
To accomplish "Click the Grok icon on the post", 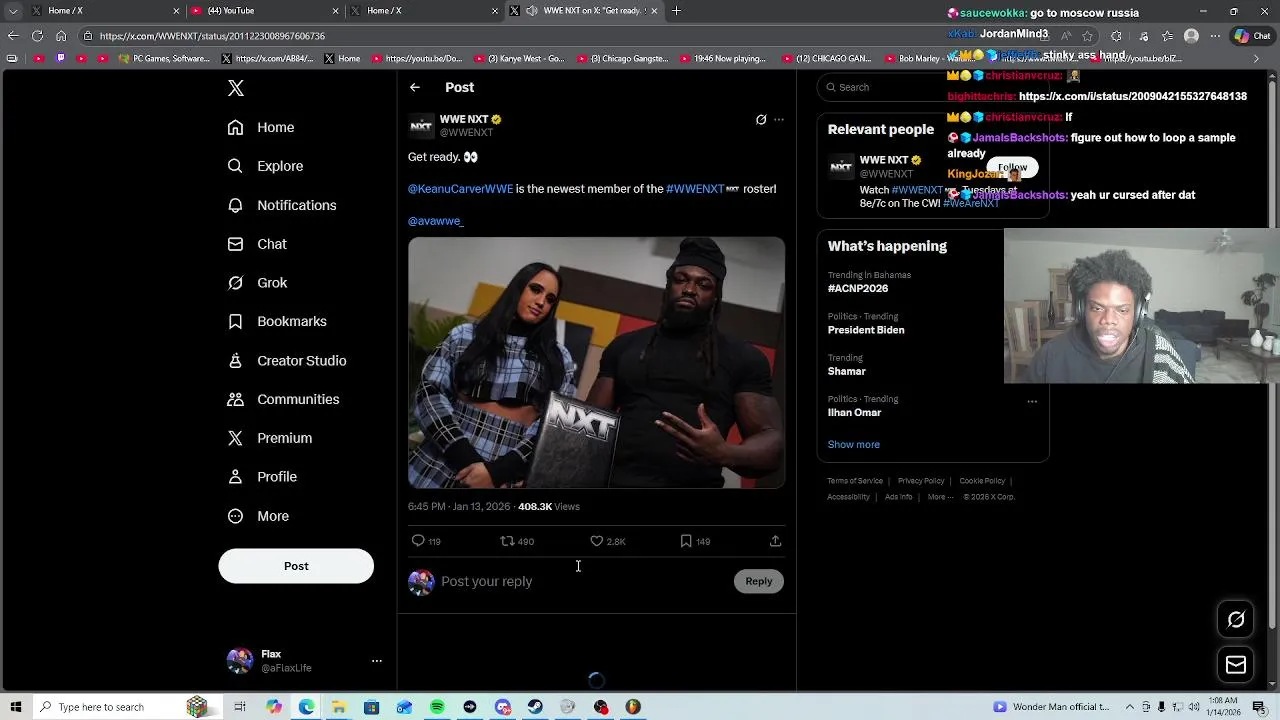I will point(761,119).
